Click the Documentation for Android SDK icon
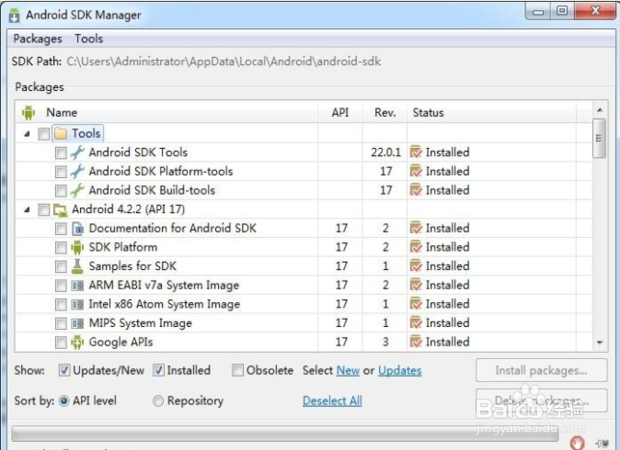 [x=78, y=228]
